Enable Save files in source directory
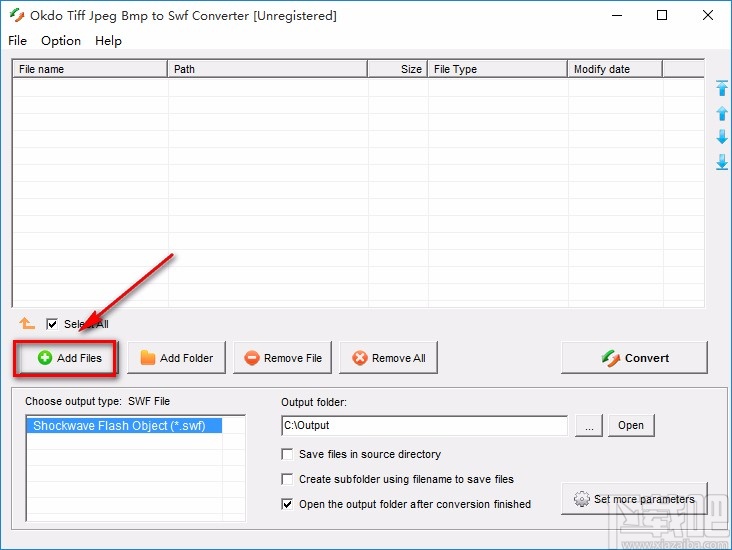Screen dimensions: 732x550 pos(288,454)
